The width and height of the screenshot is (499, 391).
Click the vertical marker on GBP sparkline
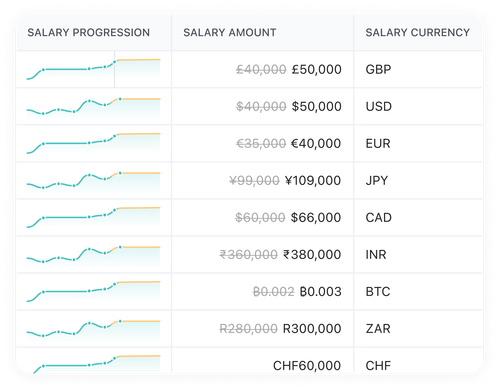click(115, 69)
